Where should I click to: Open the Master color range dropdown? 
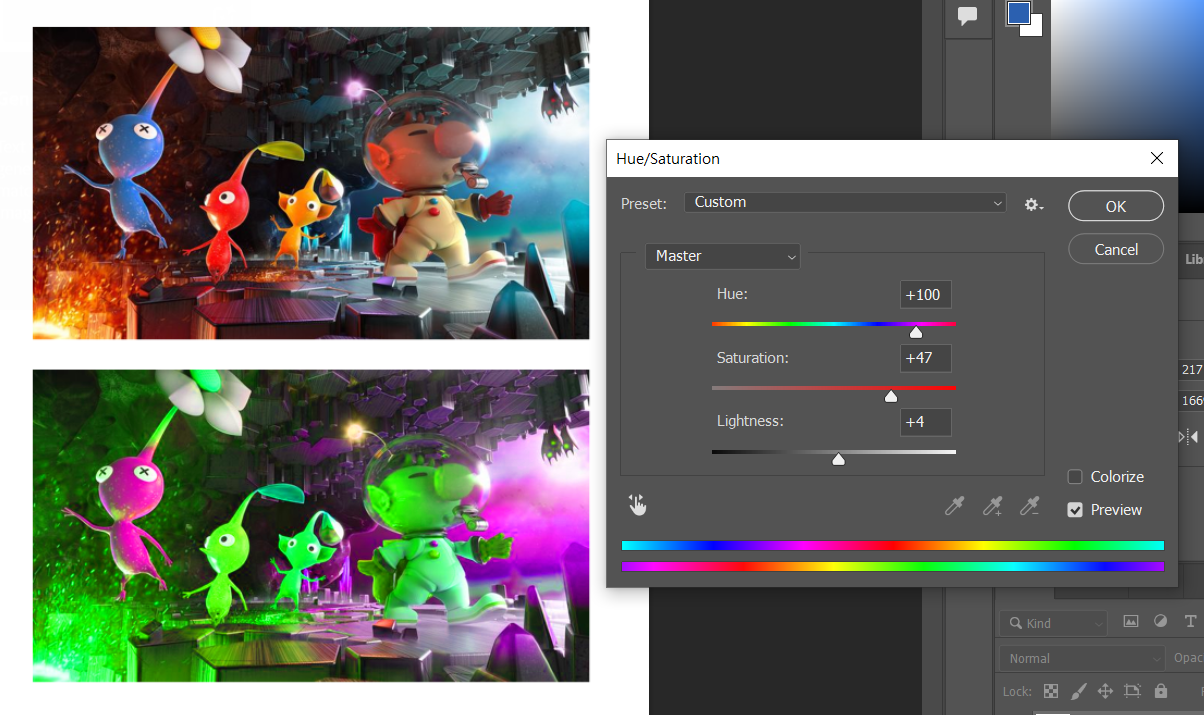pos(723,256)
